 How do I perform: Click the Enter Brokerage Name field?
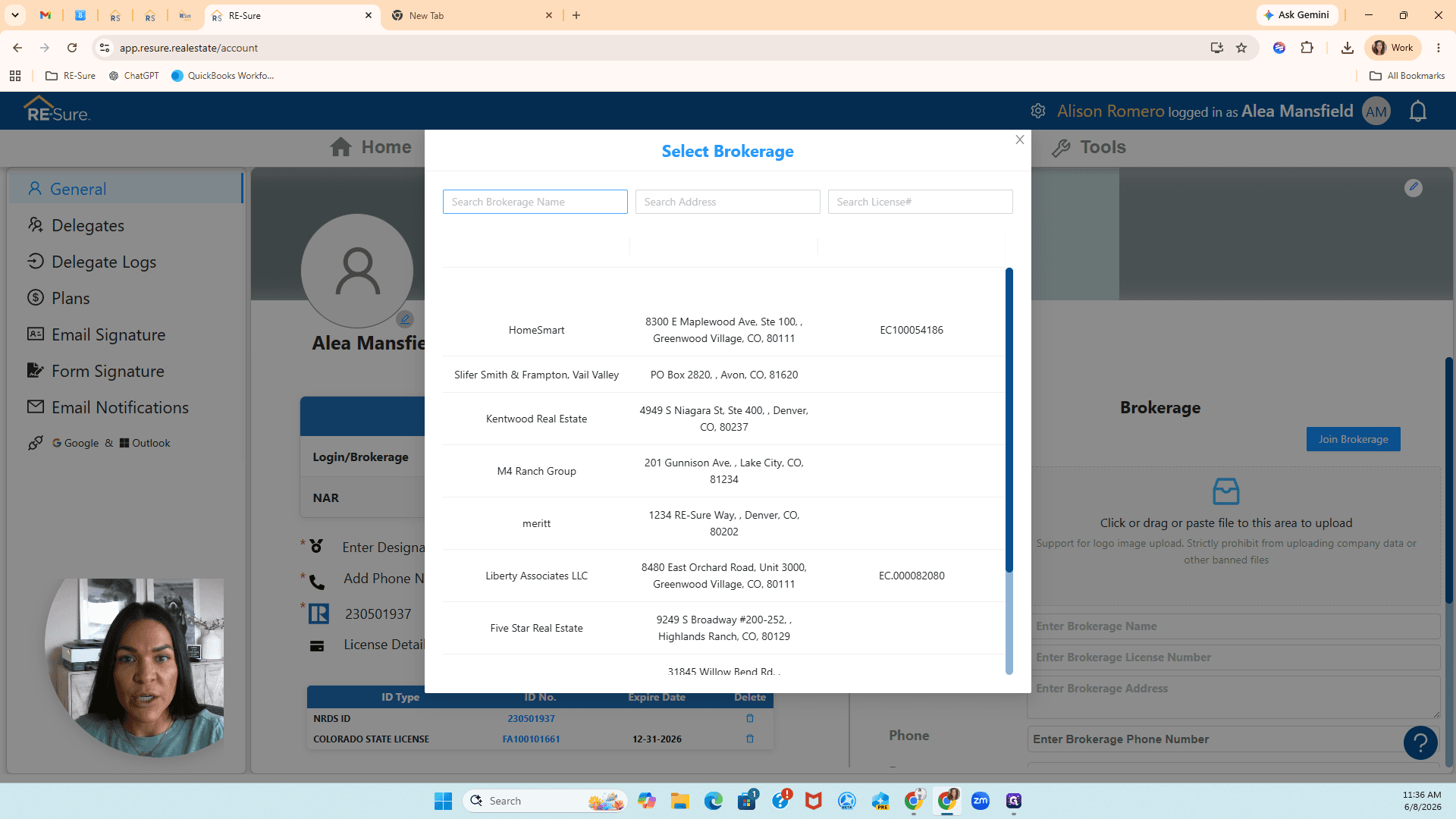click(1233, 626)
